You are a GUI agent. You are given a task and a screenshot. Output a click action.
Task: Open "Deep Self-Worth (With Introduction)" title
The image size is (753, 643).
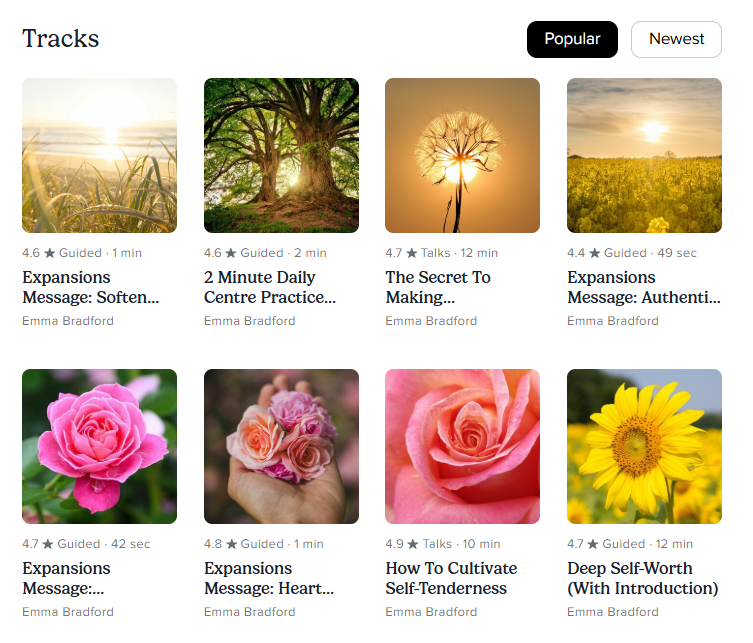(642, 578)
